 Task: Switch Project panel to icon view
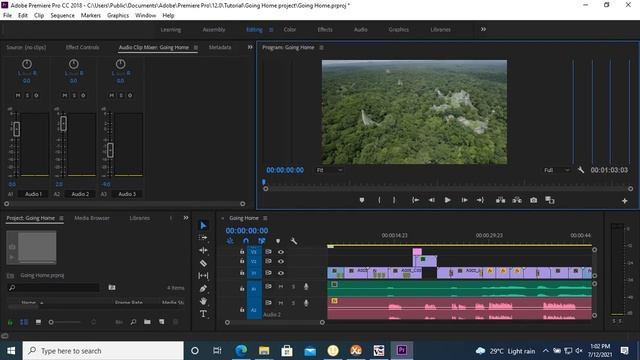[38, 322]
